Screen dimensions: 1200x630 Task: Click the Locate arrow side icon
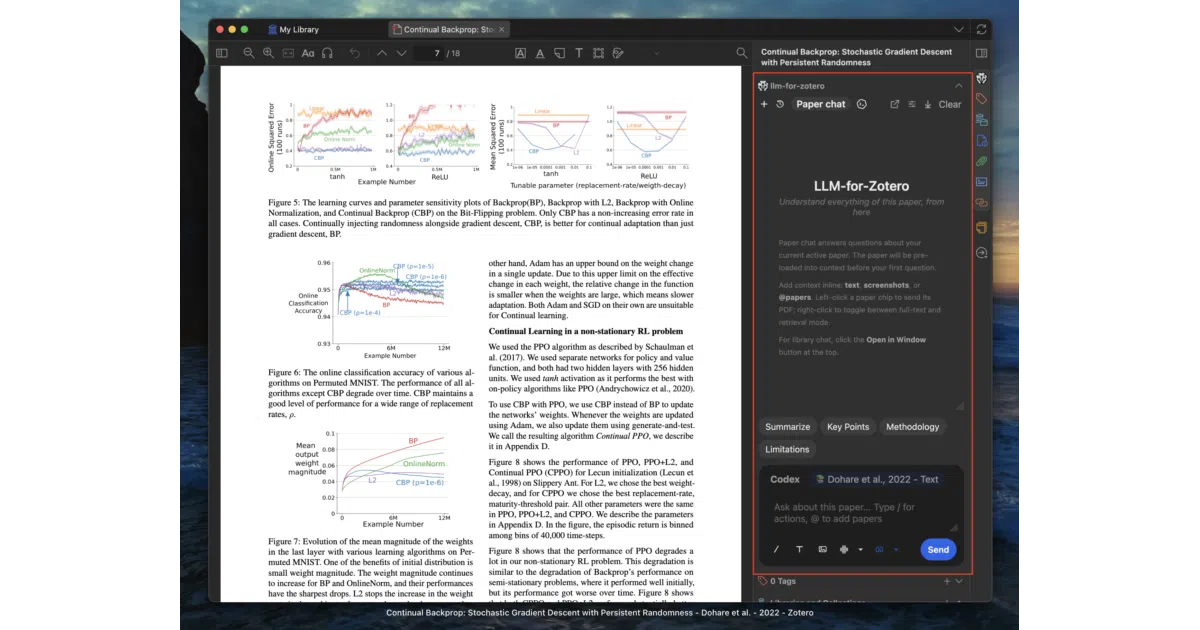pyautogui.click(x=982, y=253)
